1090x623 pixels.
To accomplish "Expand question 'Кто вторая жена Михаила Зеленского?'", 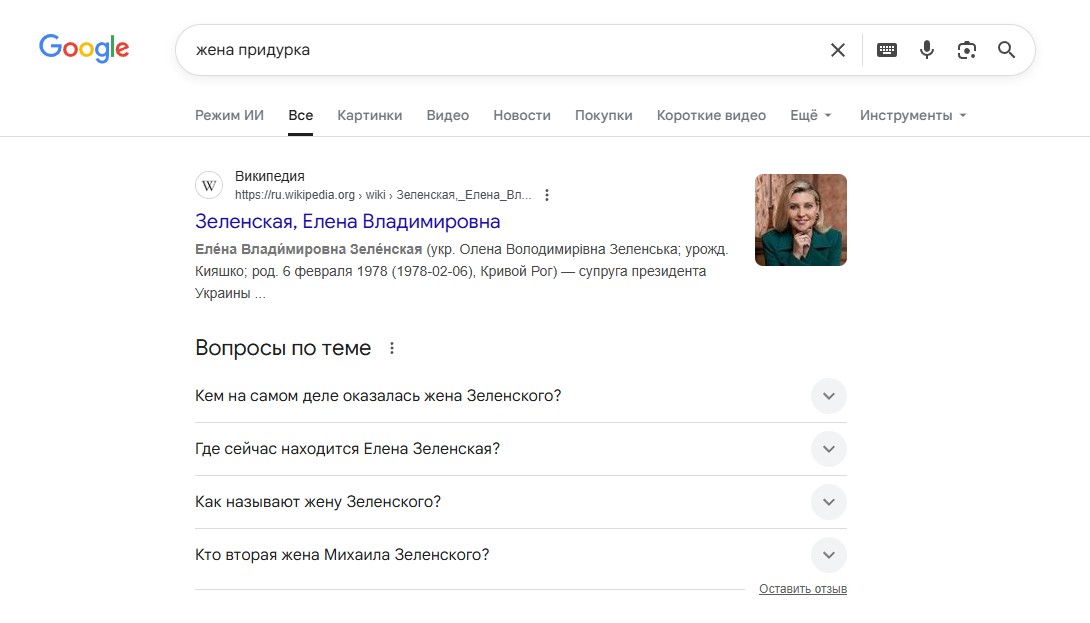I will tap(521, 555).
